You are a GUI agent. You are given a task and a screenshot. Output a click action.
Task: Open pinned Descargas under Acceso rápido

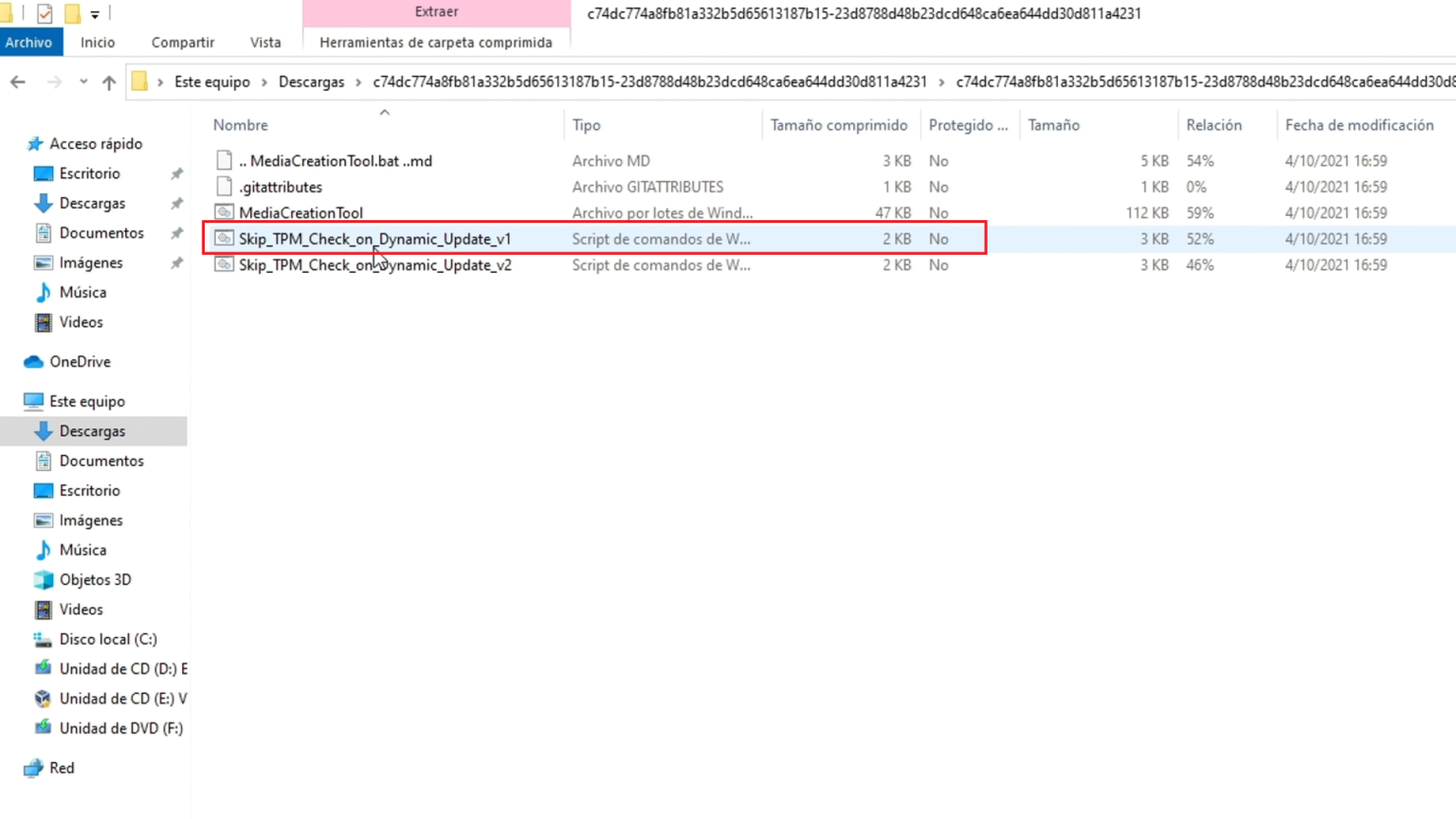[92, 203]
